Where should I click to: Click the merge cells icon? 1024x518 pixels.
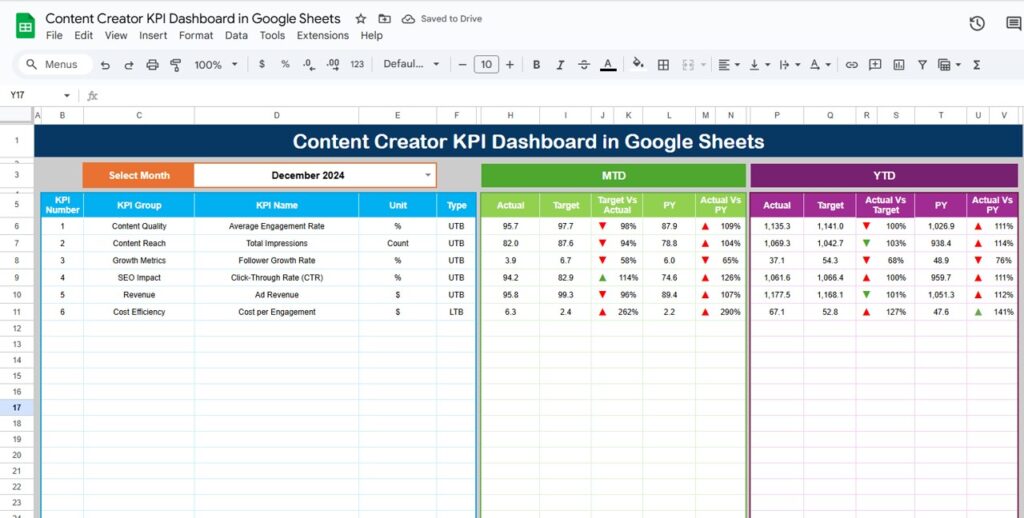(688, 65)
